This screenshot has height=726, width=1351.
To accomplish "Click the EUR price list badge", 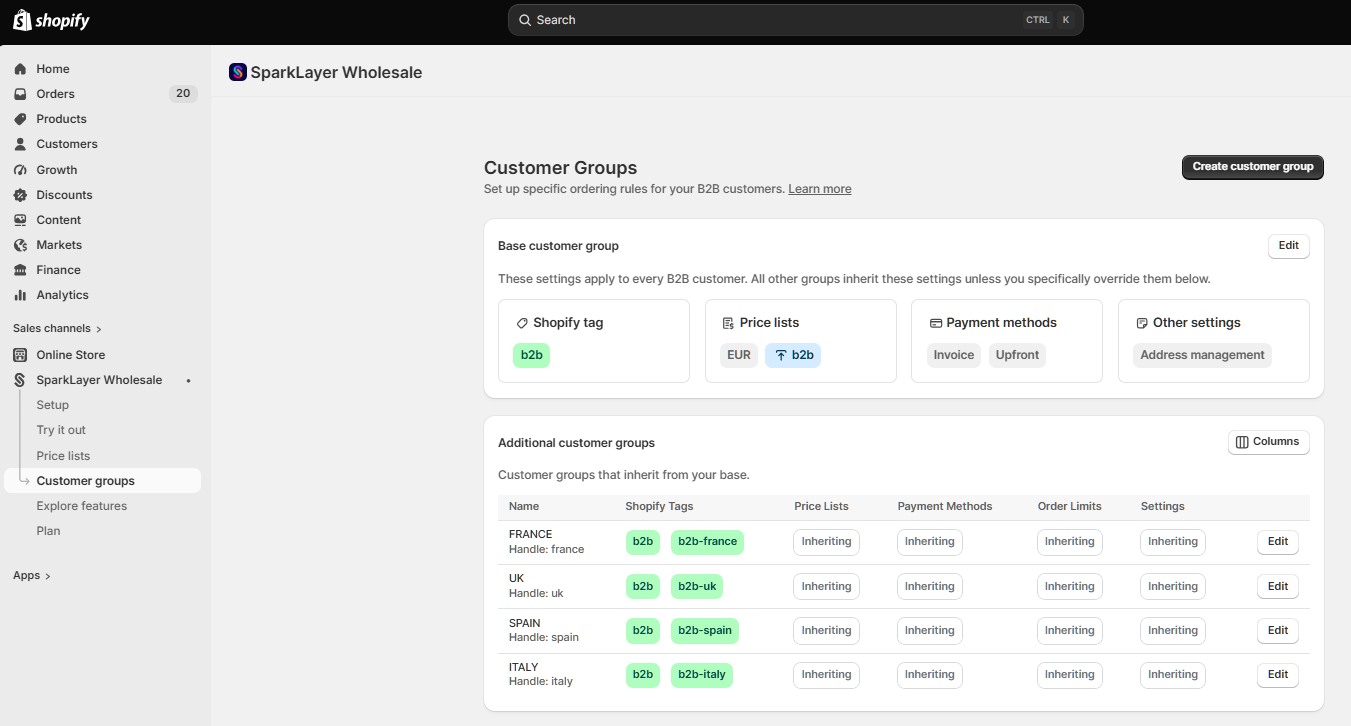I will pos(739,355).
